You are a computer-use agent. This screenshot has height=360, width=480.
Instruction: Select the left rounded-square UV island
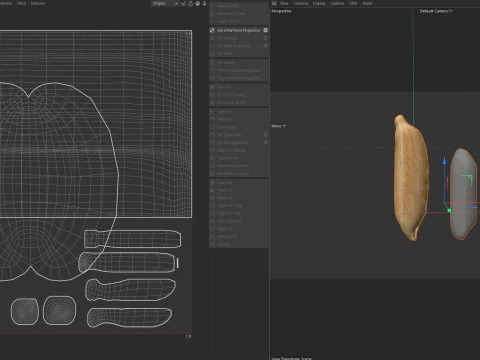point(25,311)
